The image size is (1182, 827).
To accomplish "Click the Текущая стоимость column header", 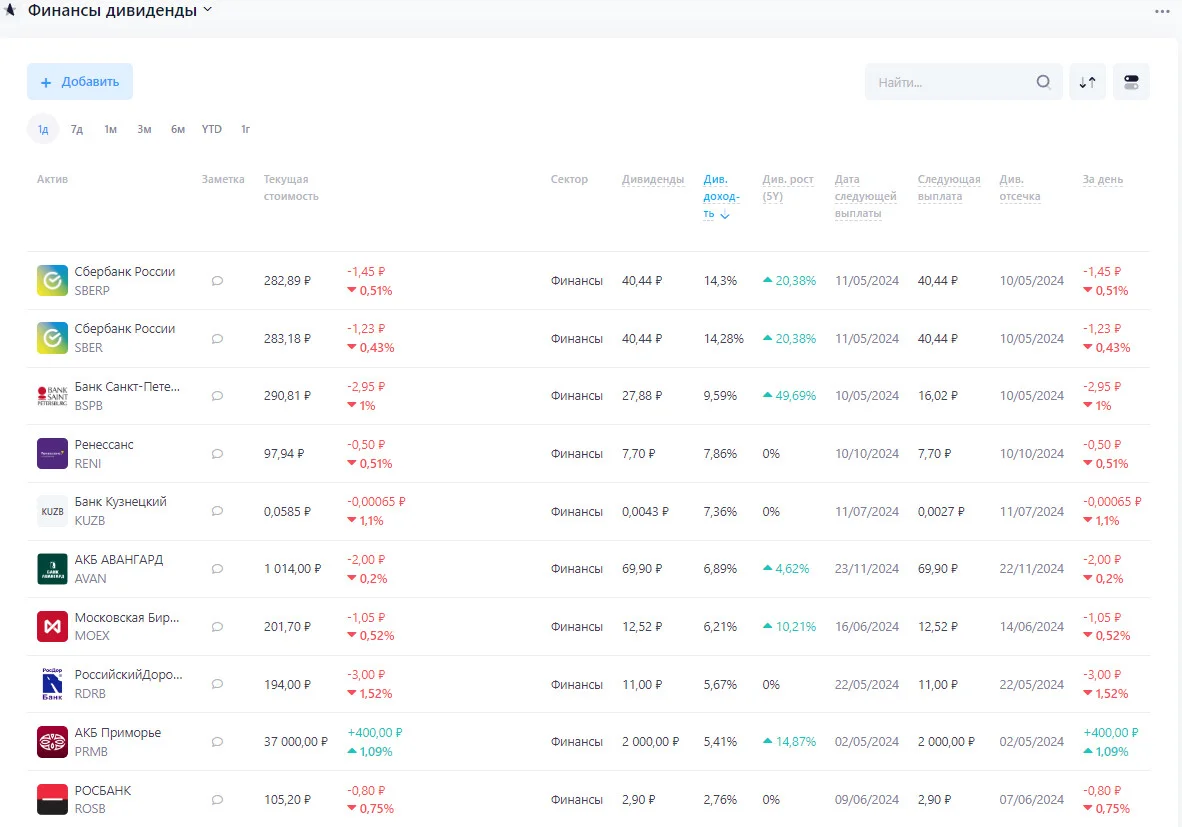I will tap(291, 188).
